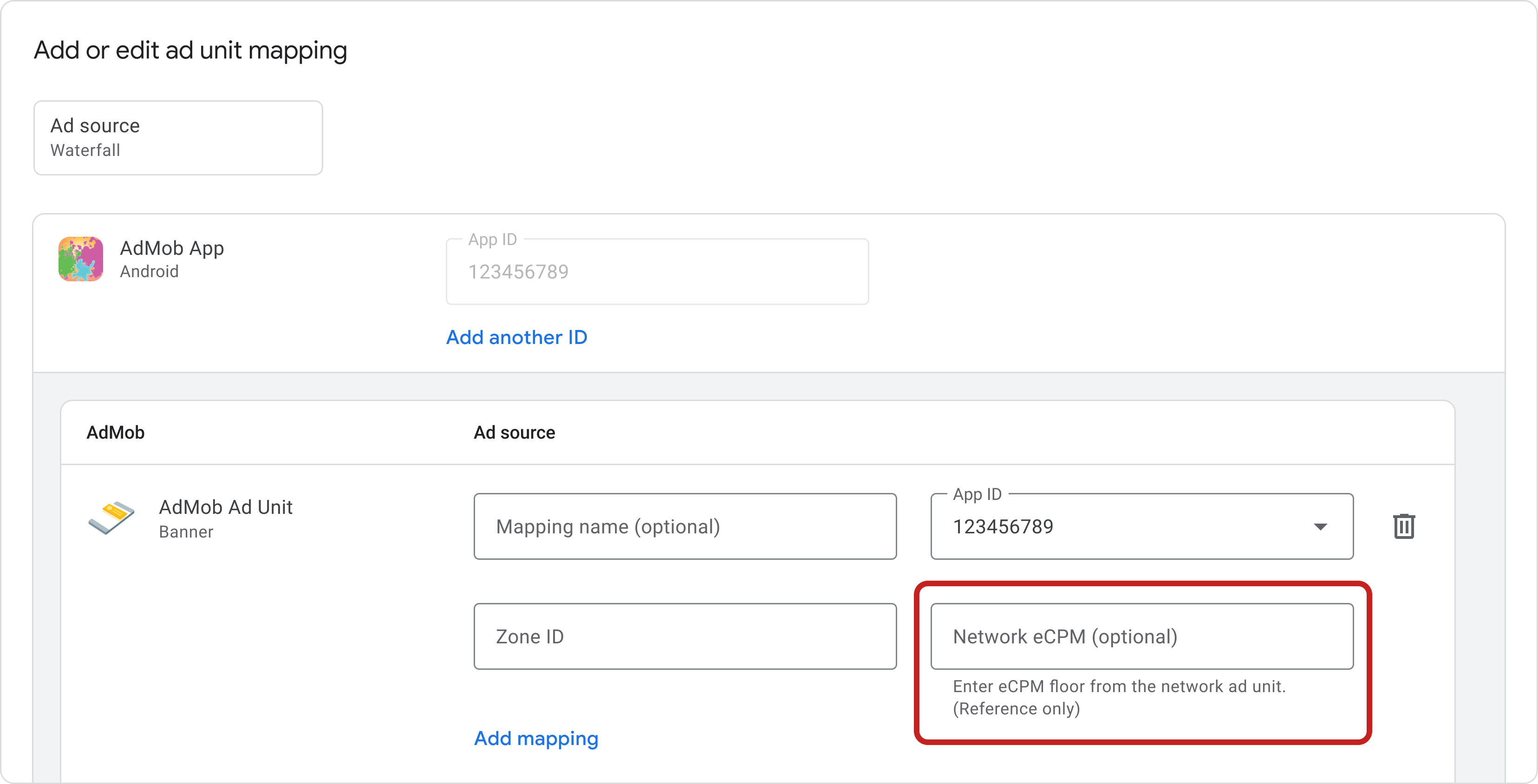This screenshot has height=784, width=1538.
Task: Click the Add mapping link
Action: coord(535,738)
